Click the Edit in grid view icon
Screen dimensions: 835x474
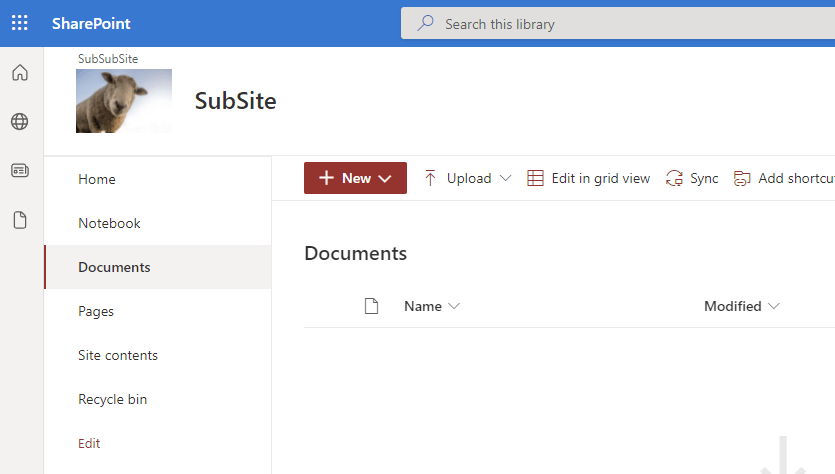click(x=536, y=178)
